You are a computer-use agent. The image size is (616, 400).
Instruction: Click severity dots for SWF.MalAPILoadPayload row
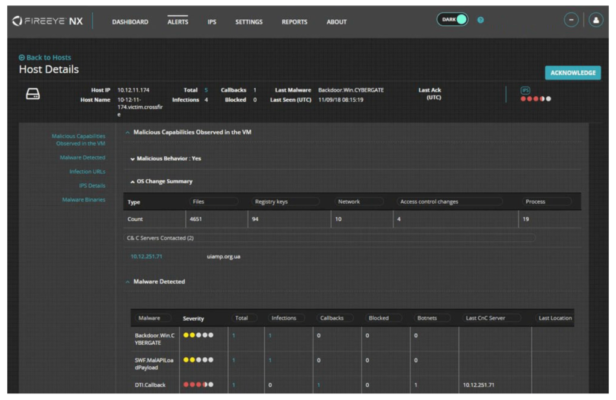[198, 360]
